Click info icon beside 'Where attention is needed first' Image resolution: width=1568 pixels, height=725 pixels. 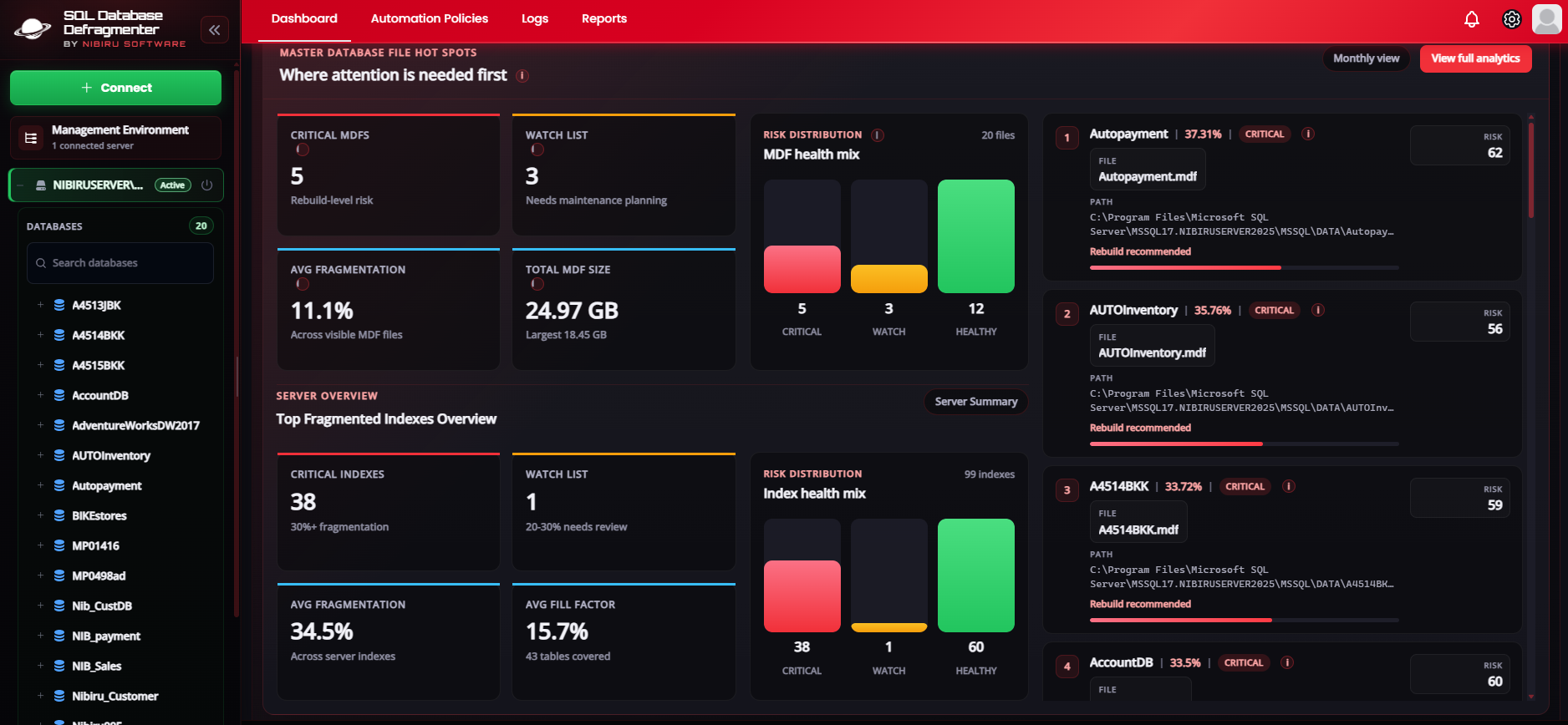(x=522, y=75)
